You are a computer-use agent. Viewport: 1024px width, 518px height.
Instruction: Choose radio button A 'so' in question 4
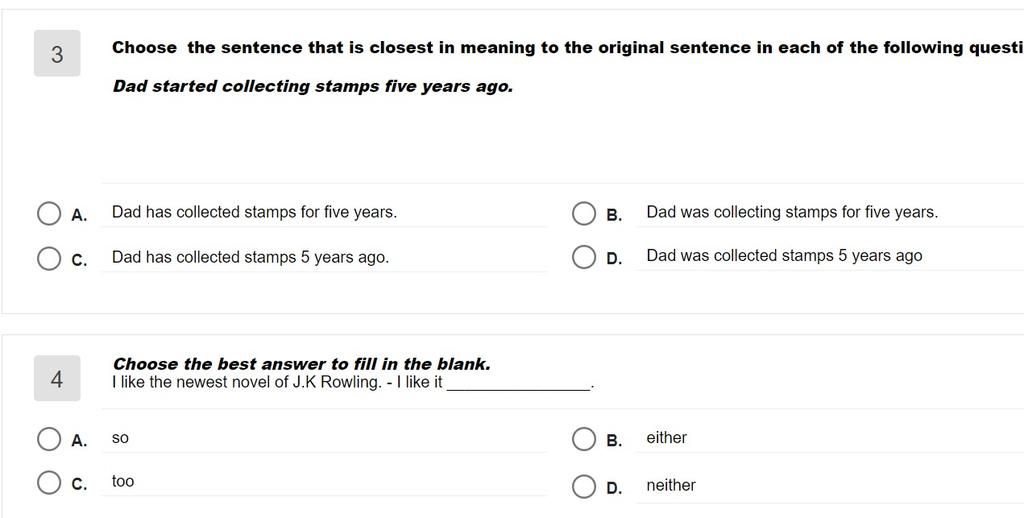[48, 439]
